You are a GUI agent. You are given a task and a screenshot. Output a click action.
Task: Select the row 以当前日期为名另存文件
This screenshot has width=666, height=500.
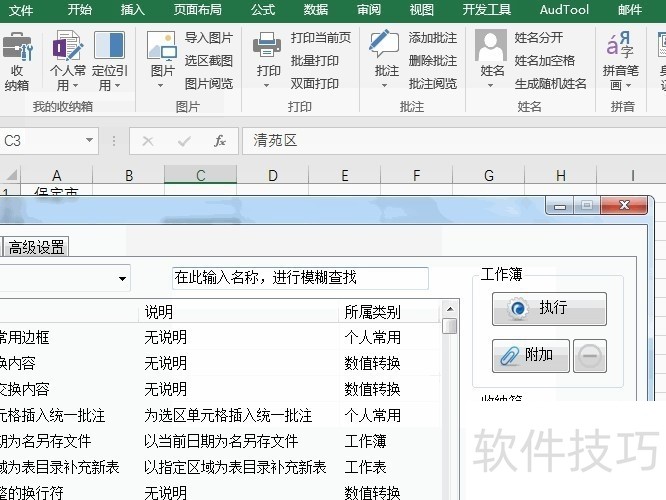click(x=220, y=441)
